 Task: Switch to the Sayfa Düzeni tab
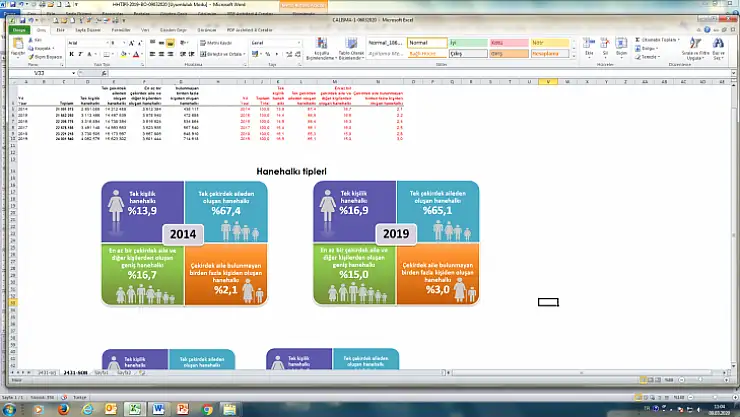pyautogui.click(x=90, y=30)
